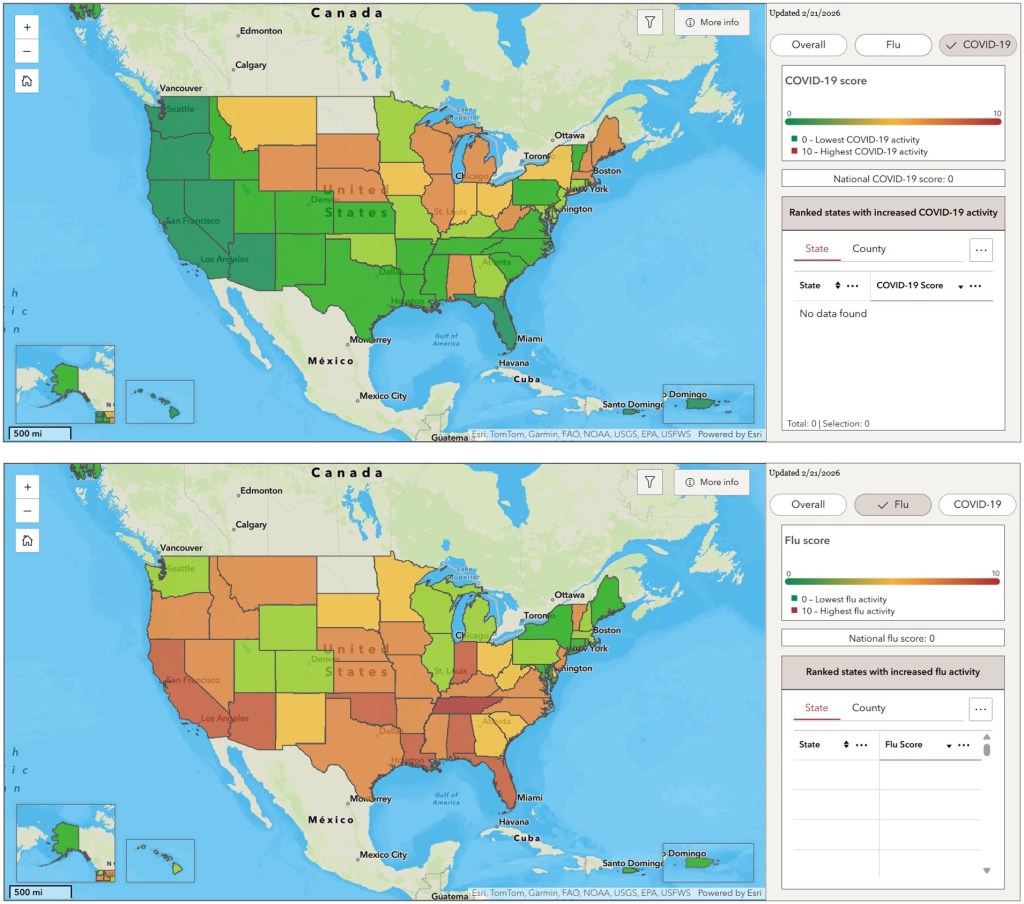Select COVID-19 in the flu score panel
The width and height of the screenshot is (1024, 904).
click(x=976, y=505)
